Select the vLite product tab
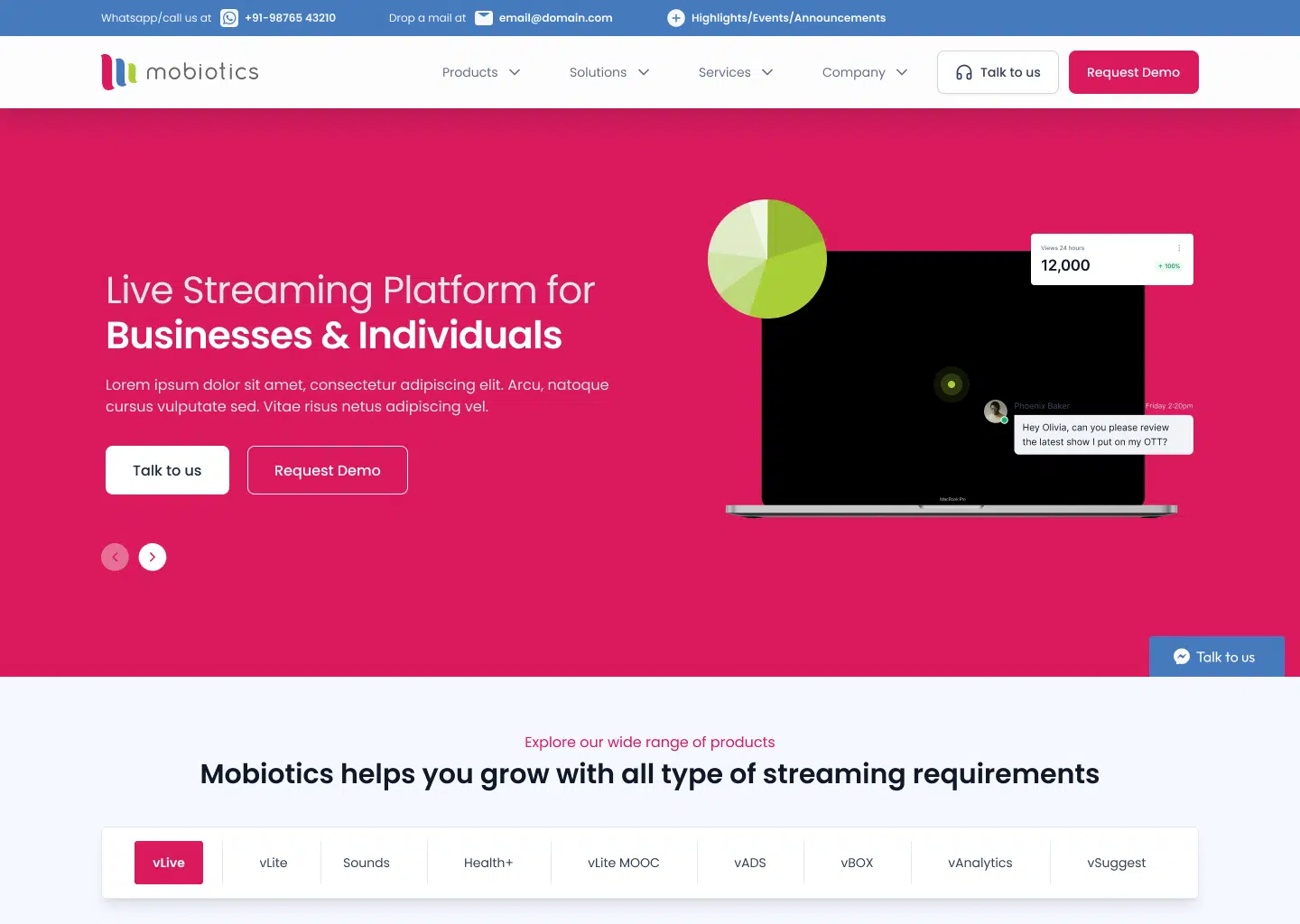Screen dimensions: 1300x924 tap(273, 863)
